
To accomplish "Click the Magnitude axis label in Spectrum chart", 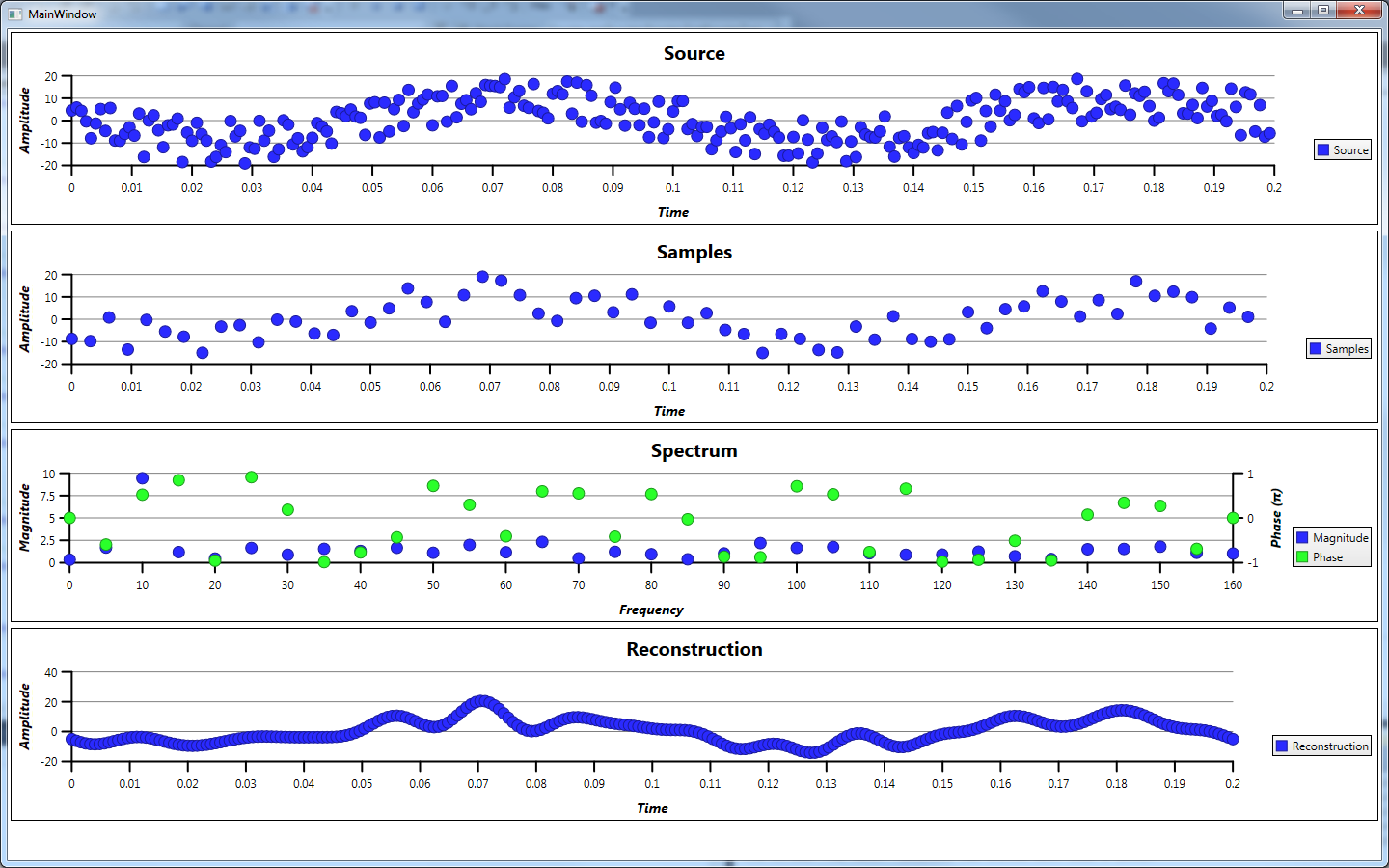I will (25, 518).
